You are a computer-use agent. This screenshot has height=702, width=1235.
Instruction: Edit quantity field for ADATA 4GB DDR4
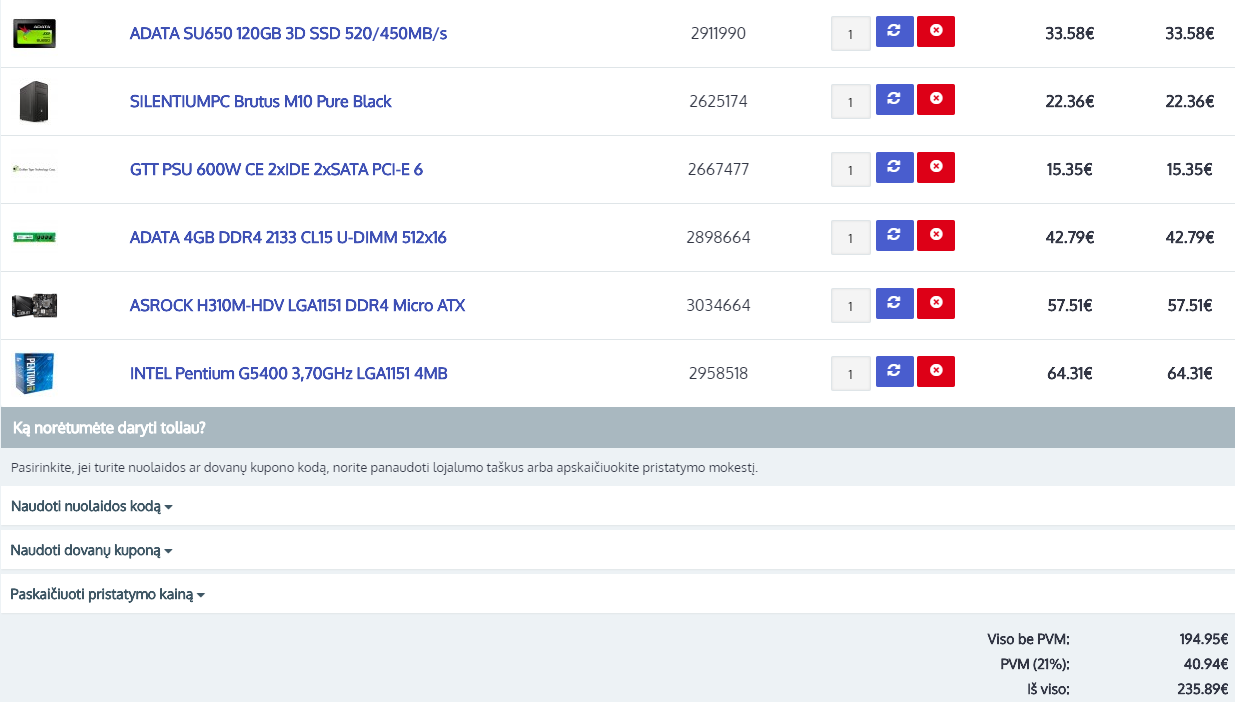(851, 237)
